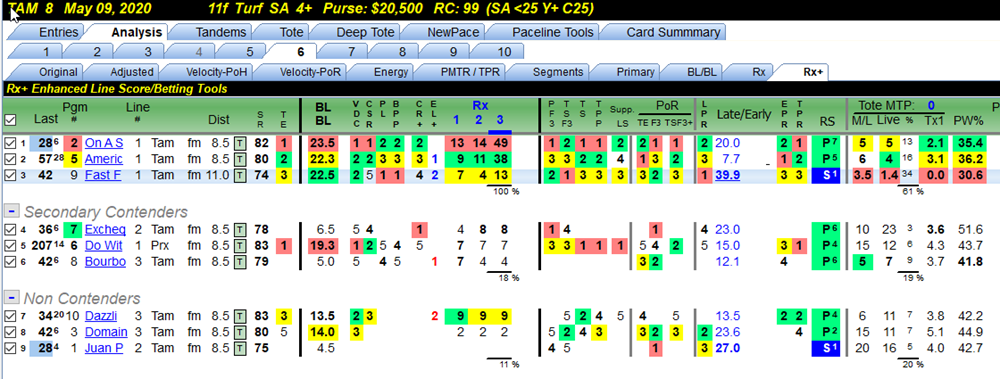The height and width of the screenshot is (379, 1000).
Task: Open the Card Summmary tab
Action: 673,32
